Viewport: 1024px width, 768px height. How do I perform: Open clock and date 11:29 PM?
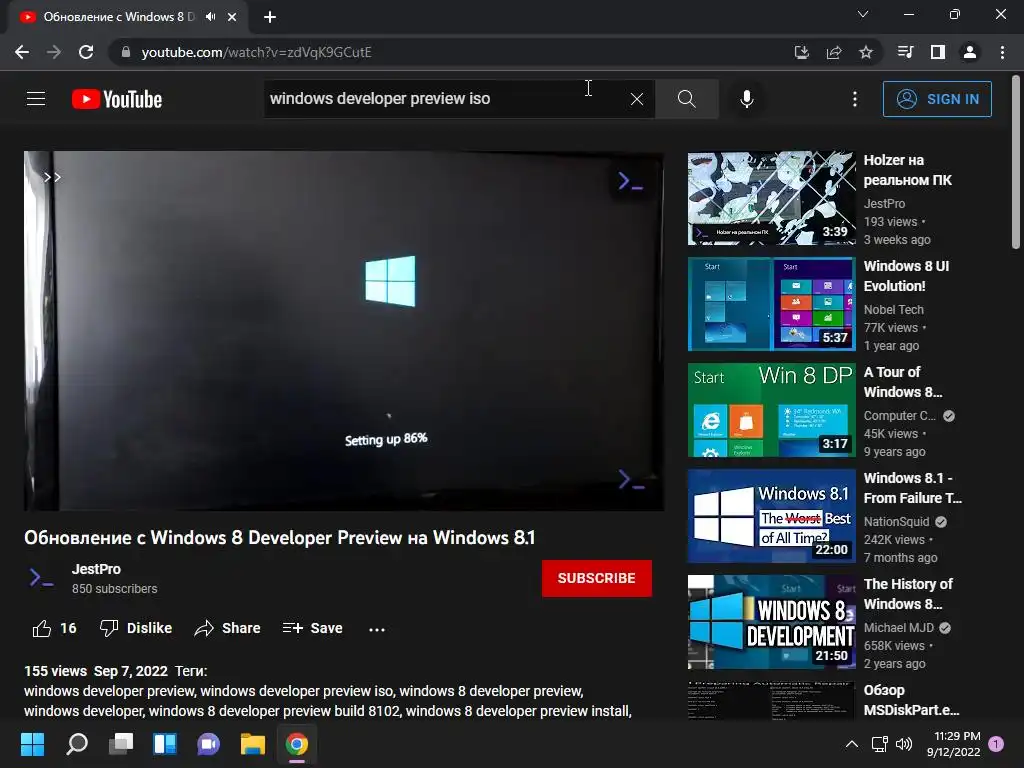tap(953, 744)
